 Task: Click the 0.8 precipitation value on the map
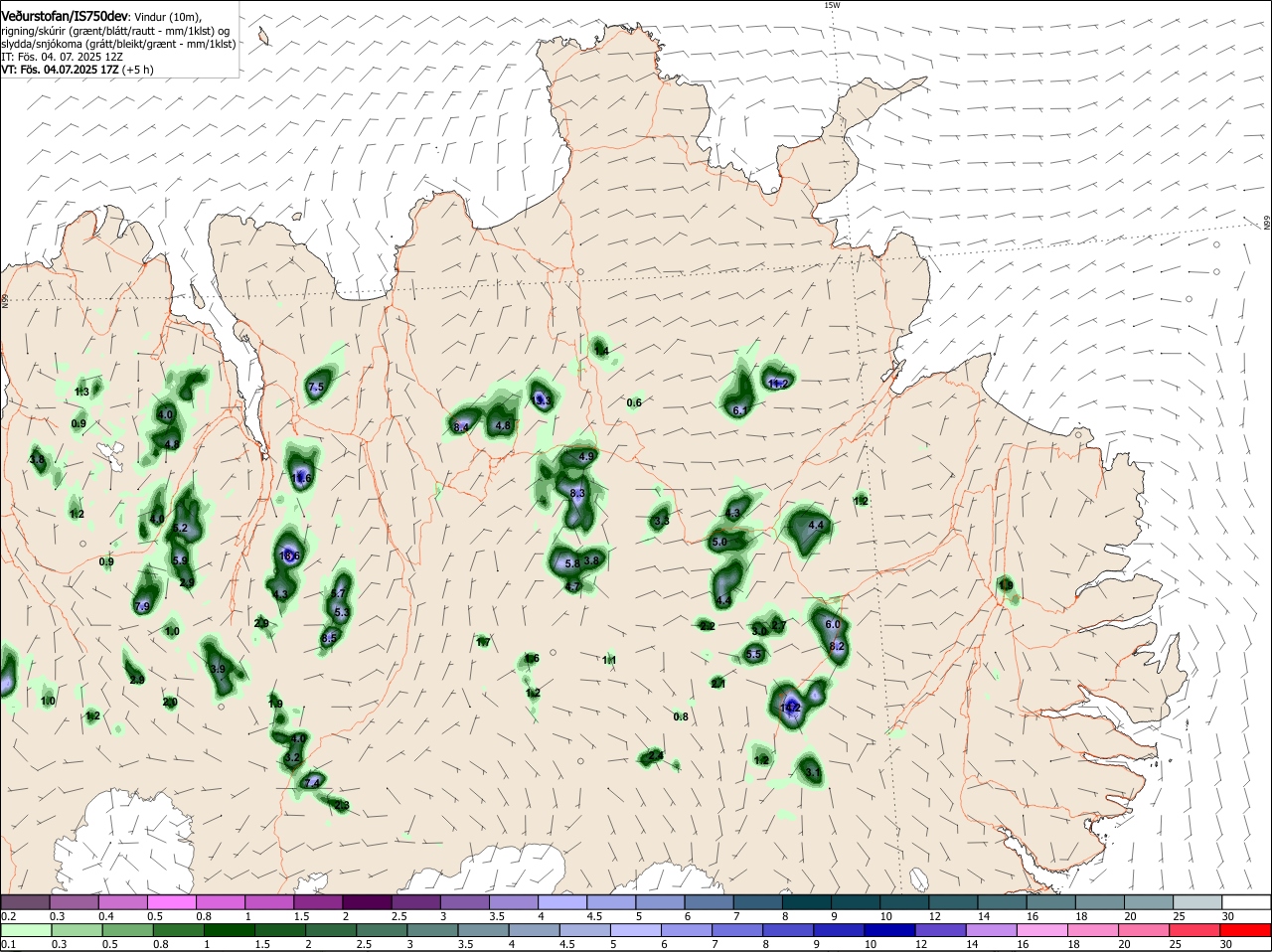(x=681, y=716)
